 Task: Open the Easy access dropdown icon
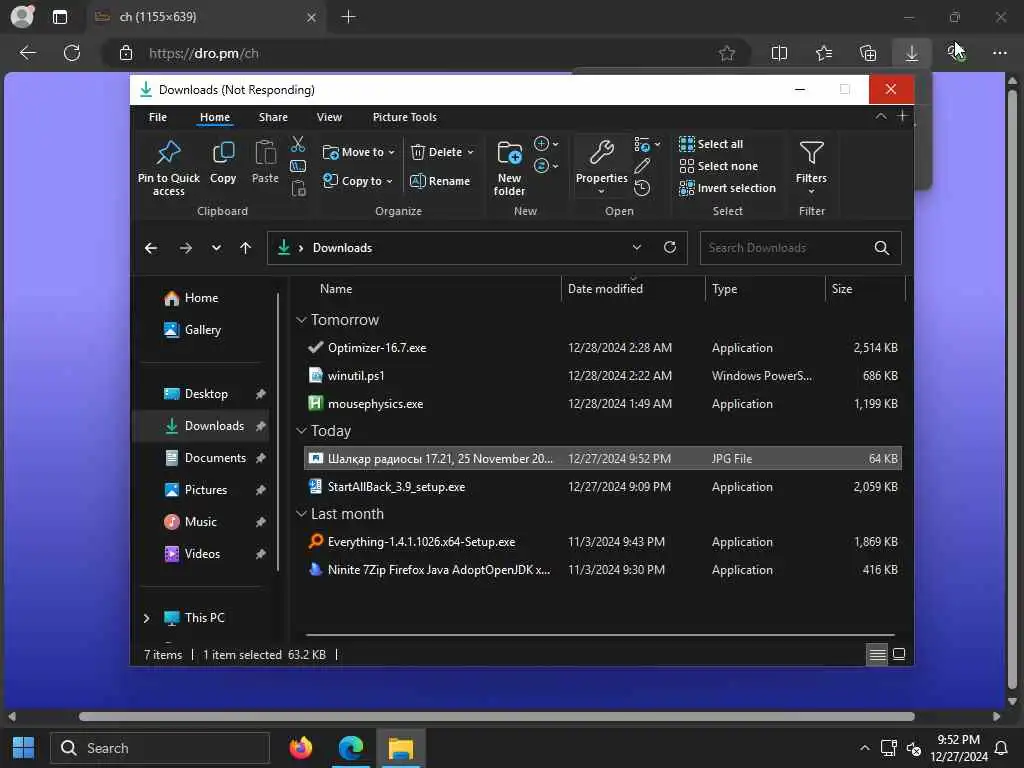[546, 166]
